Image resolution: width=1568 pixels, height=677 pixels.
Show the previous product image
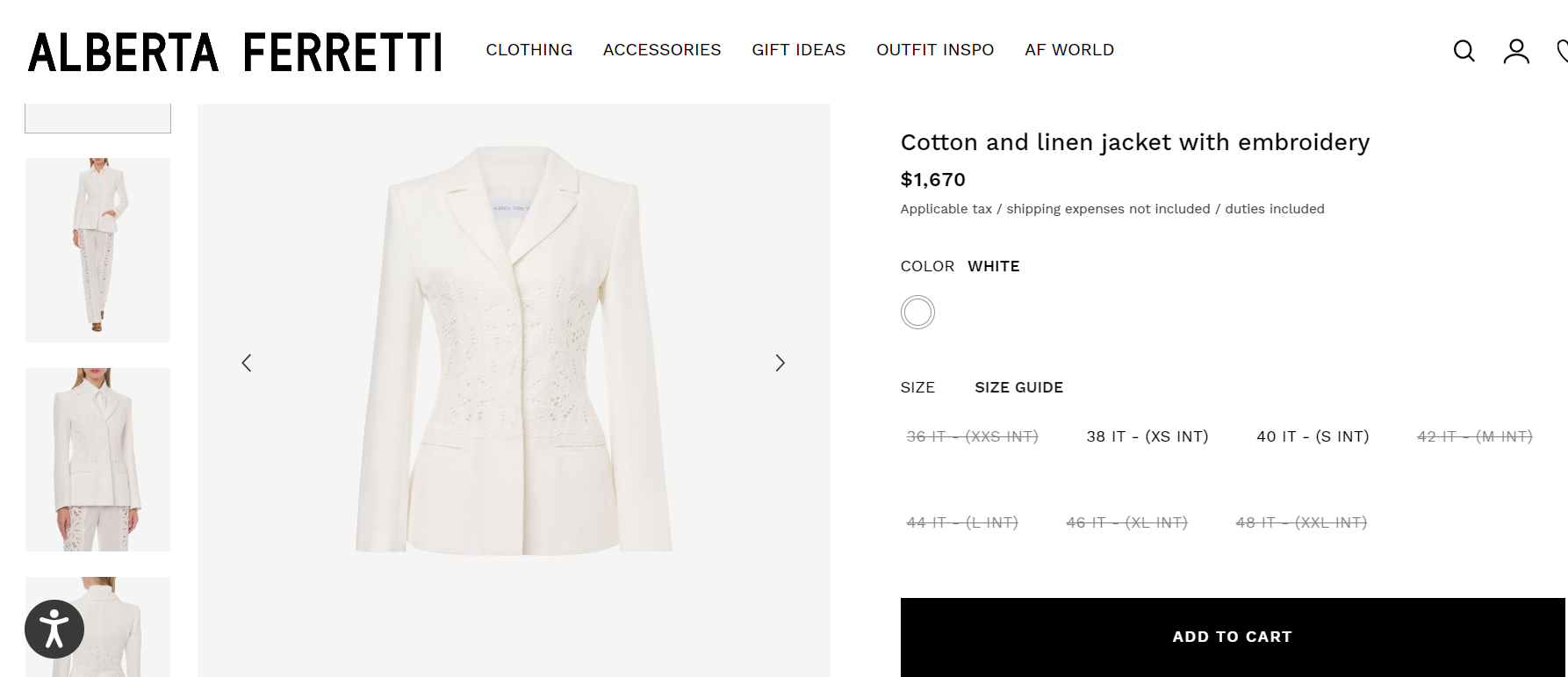coord(247,363)
